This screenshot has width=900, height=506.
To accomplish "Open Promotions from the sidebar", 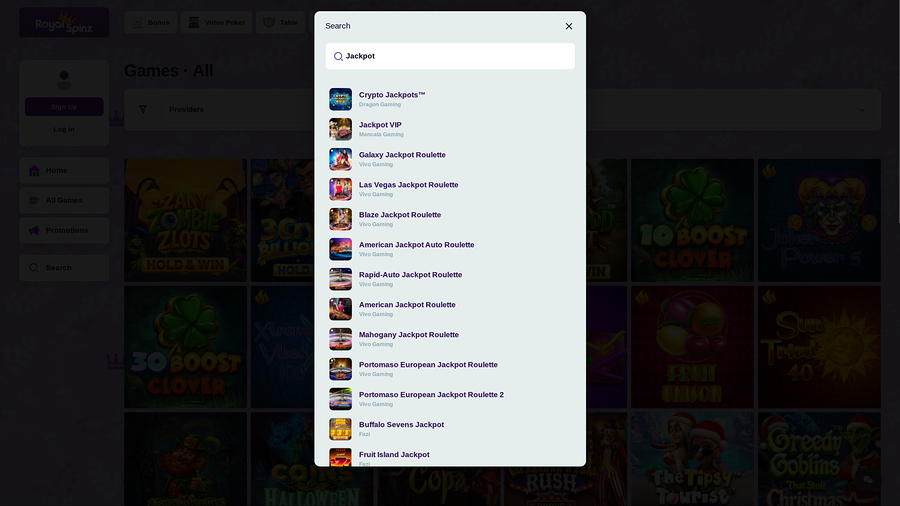I will (64, 230).
